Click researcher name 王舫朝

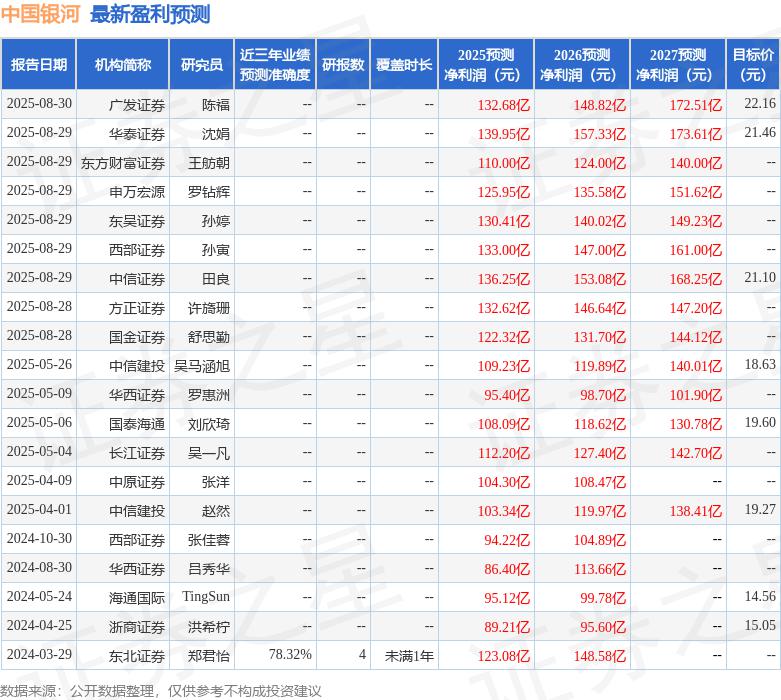pyautogui.click(x=209, y=163)
